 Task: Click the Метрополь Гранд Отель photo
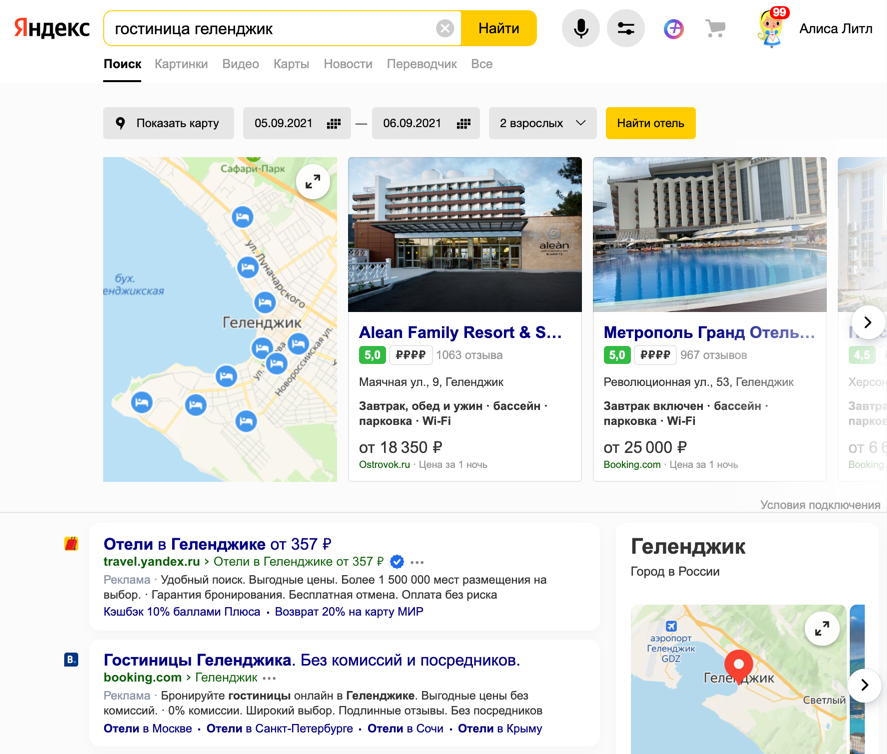709,234
